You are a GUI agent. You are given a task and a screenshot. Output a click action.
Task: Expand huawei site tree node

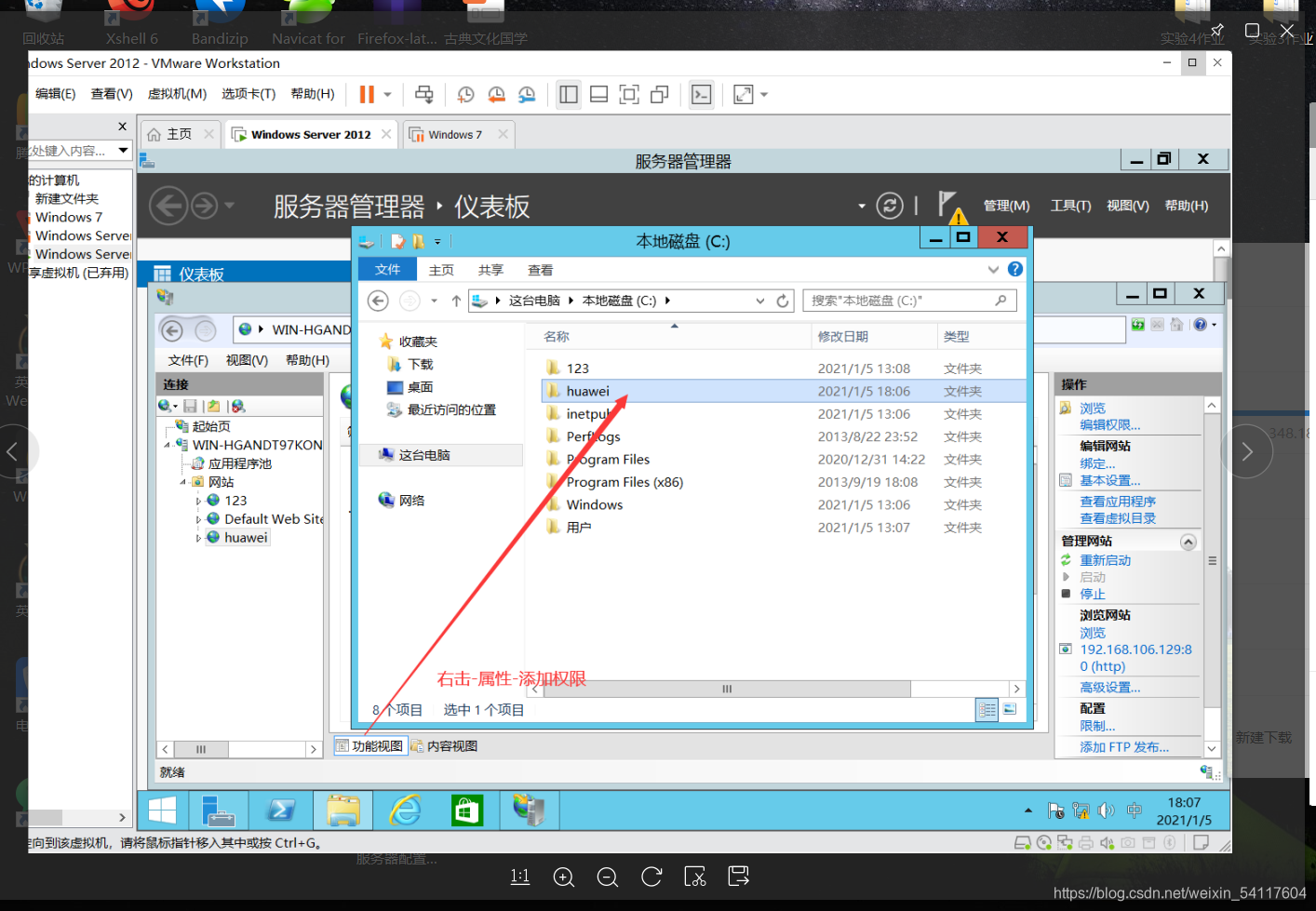pyautogui.click(x=198, y=538)
